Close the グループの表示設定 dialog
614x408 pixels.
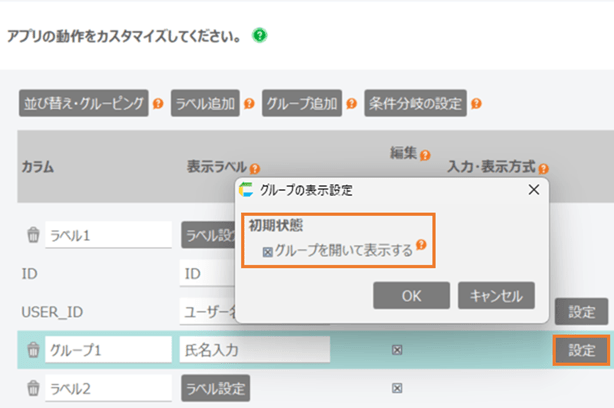coord(534,190)
